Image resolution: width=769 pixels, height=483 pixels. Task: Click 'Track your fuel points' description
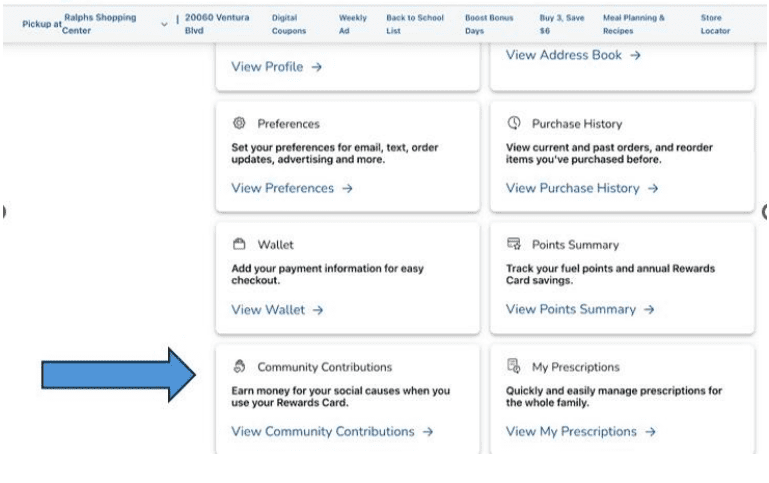coord(610,275)
